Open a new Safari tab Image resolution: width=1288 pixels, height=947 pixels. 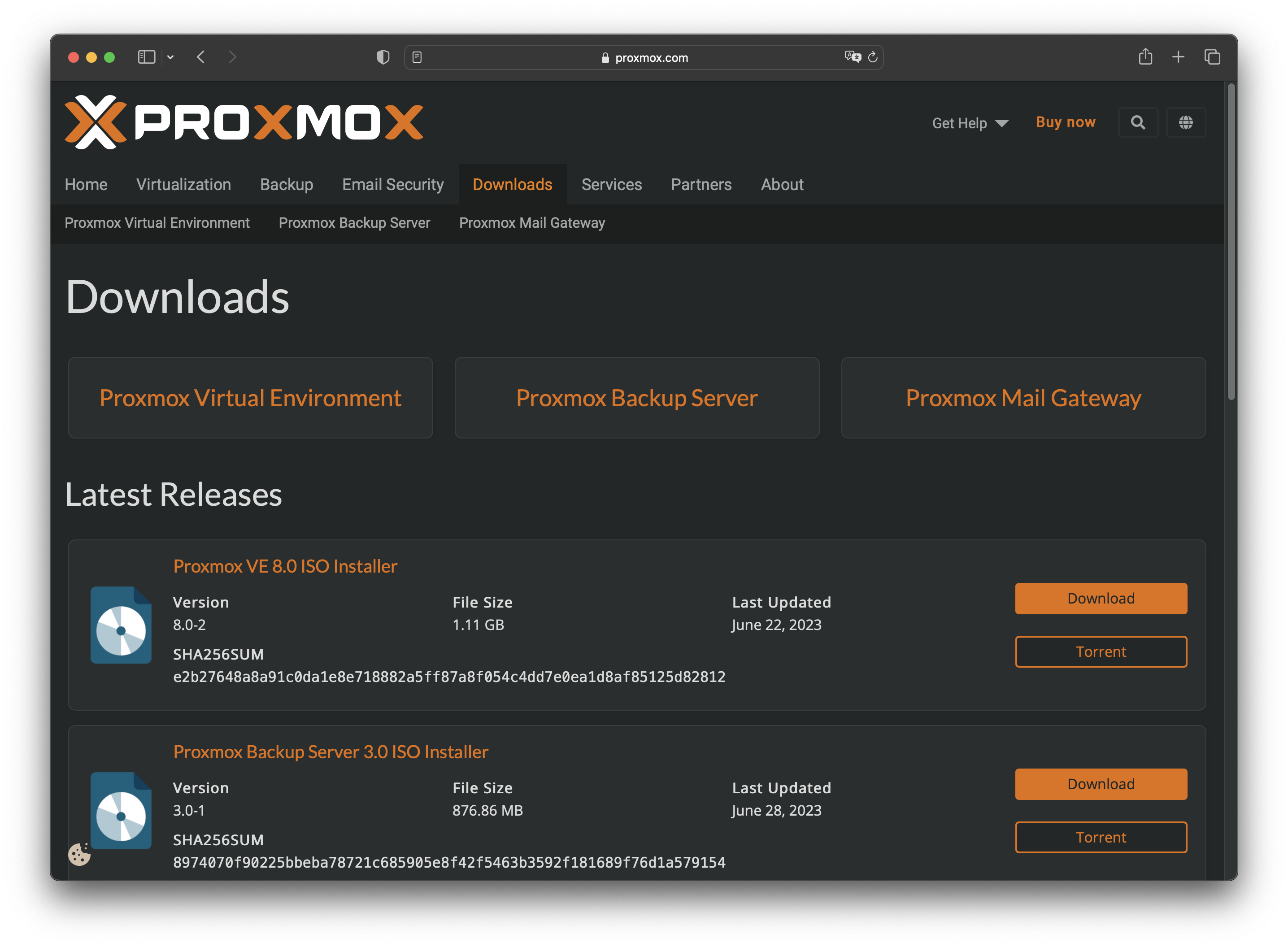[1178, 57]
